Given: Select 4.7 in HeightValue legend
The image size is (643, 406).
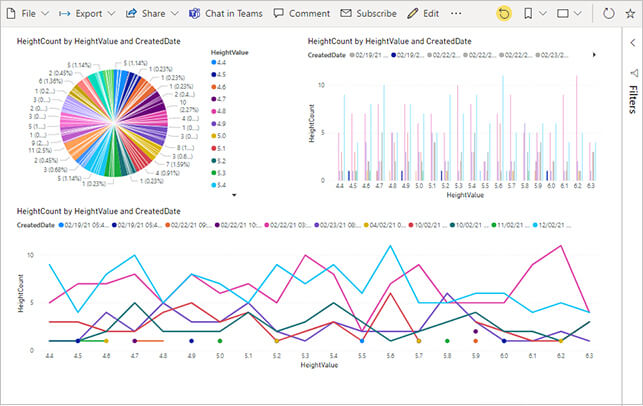Looking at the screenshot, I should click(218, 99).
